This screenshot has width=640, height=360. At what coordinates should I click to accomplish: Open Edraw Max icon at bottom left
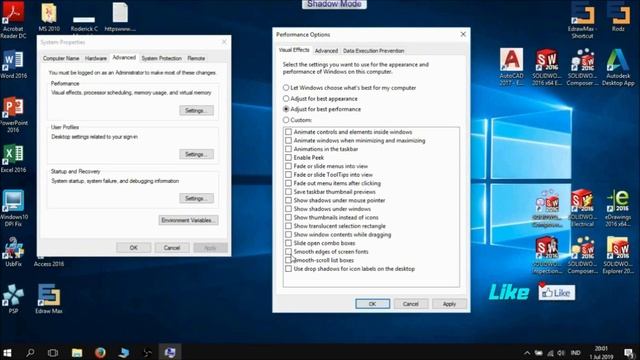pos(49,299)
